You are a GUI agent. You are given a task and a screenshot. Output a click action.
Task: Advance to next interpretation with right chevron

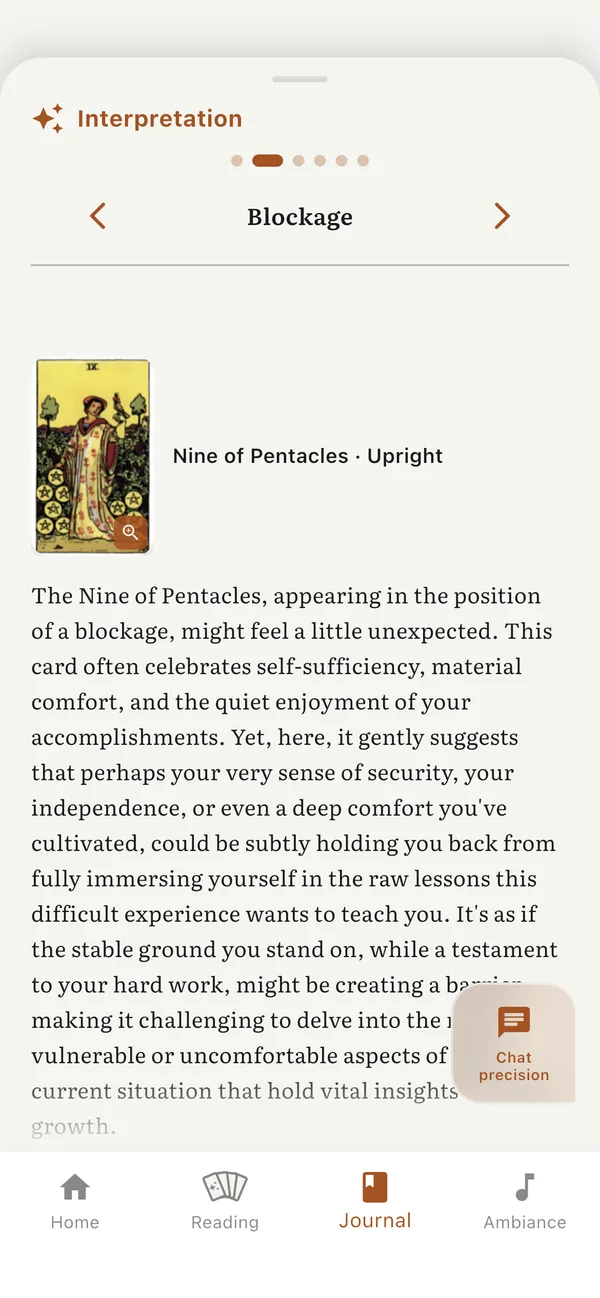tap(502, 216)
